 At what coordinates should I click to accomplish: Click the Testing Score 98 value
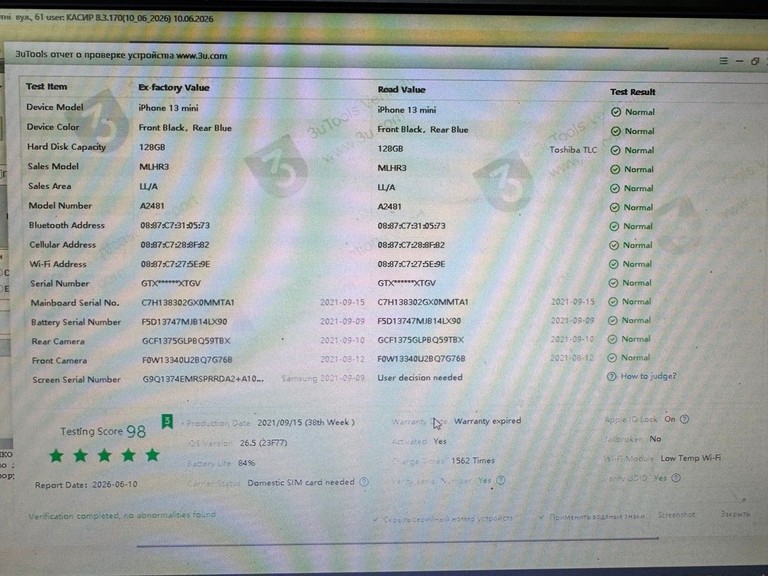136,431
